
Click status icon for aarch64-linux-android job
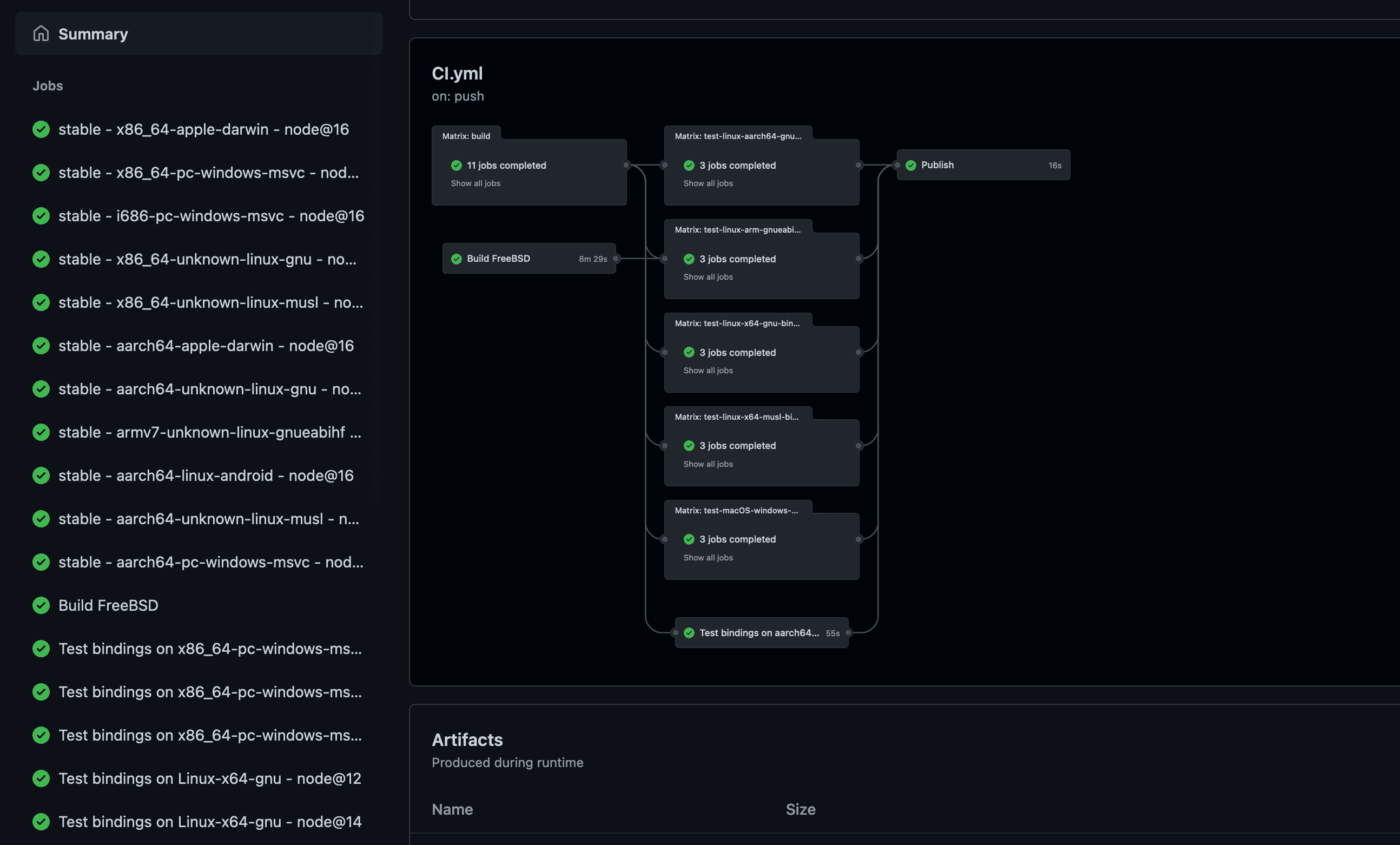[41, 476]
